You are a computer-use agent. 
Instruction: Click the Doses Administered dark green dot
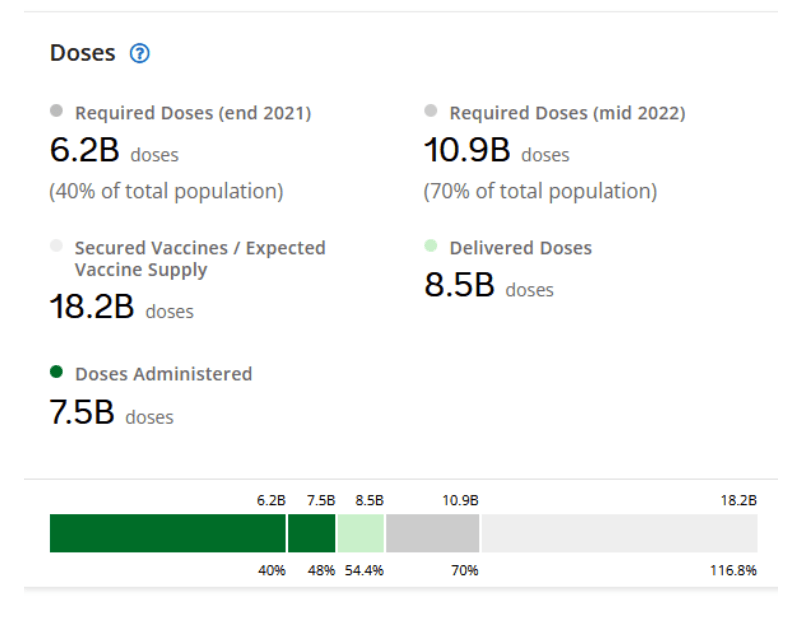(56, 371)
